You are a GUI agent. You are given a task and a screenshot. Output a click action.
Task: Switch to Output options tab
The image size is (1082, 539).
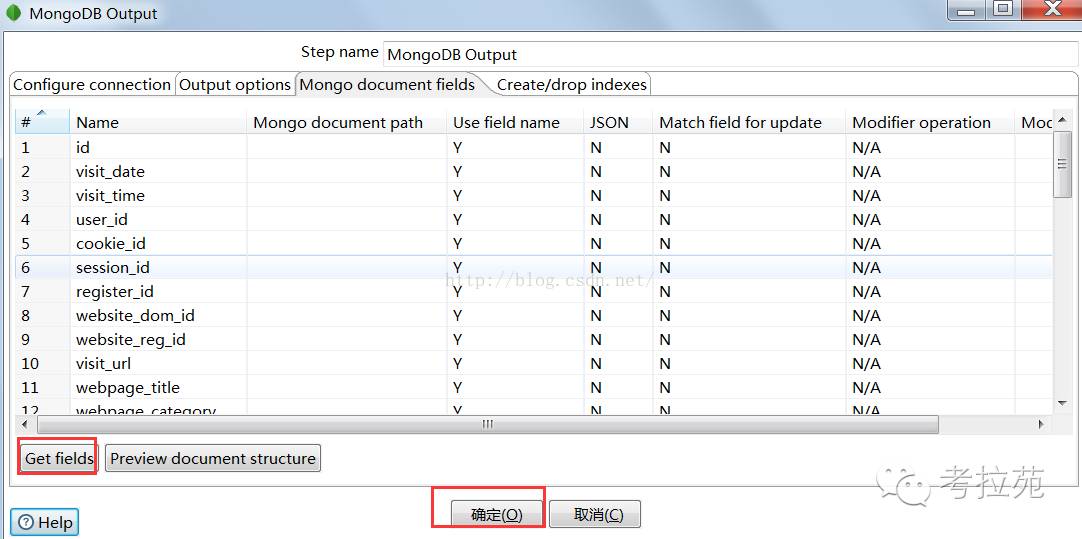(x=235, y=85)
